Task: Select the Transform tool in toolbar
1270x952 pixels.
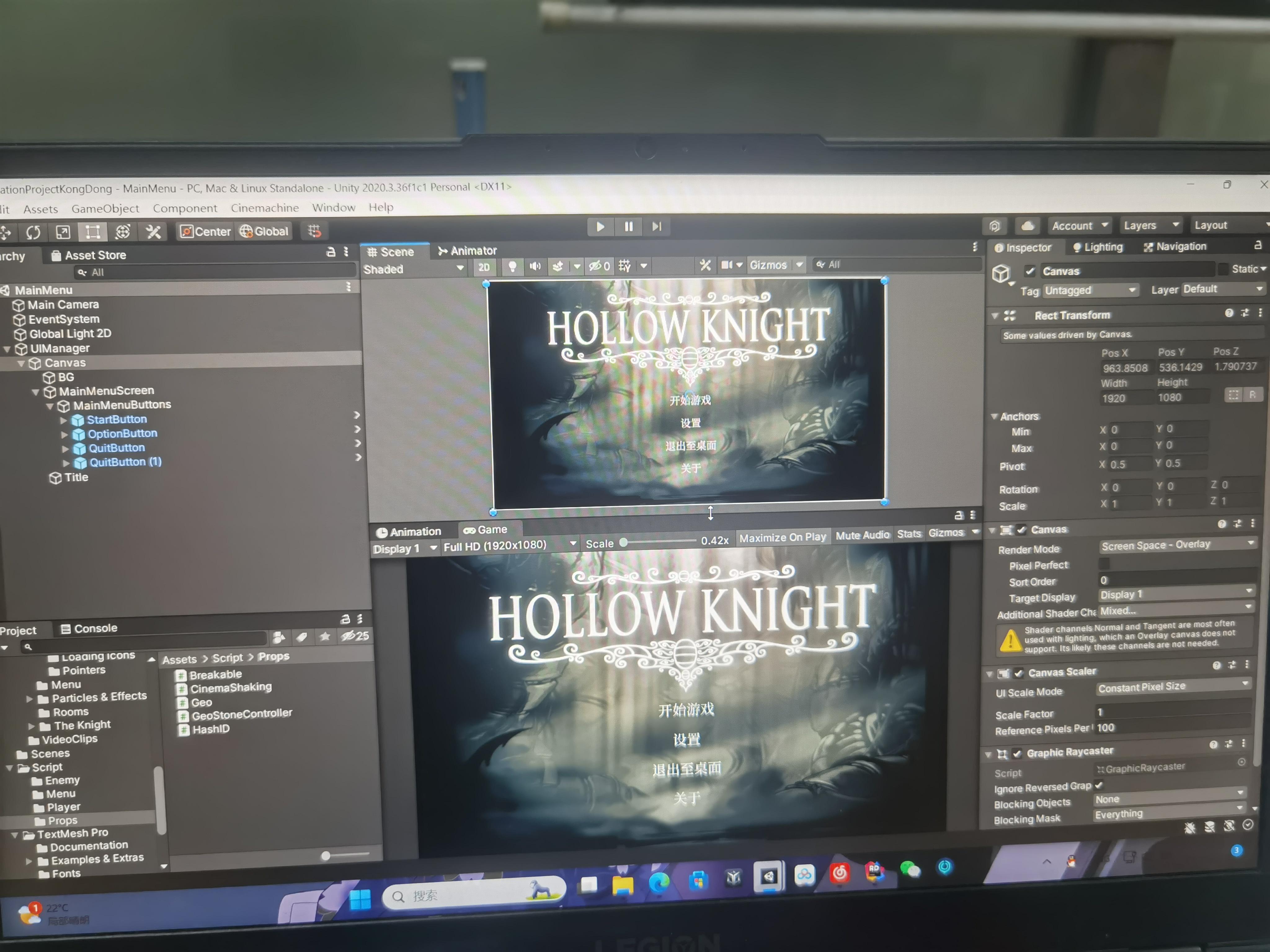Action: pyautogui.click(x=122, y=232)
